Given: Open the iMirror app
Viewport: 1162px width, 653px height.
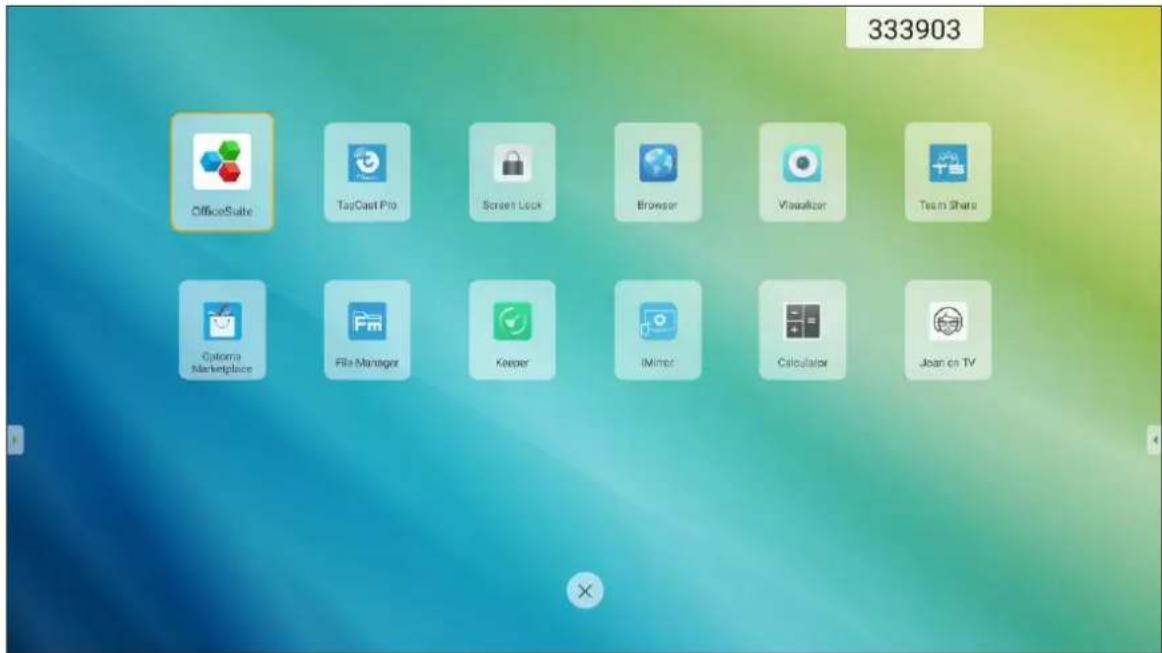Looking at the screenshot, I should pos(657,330).
